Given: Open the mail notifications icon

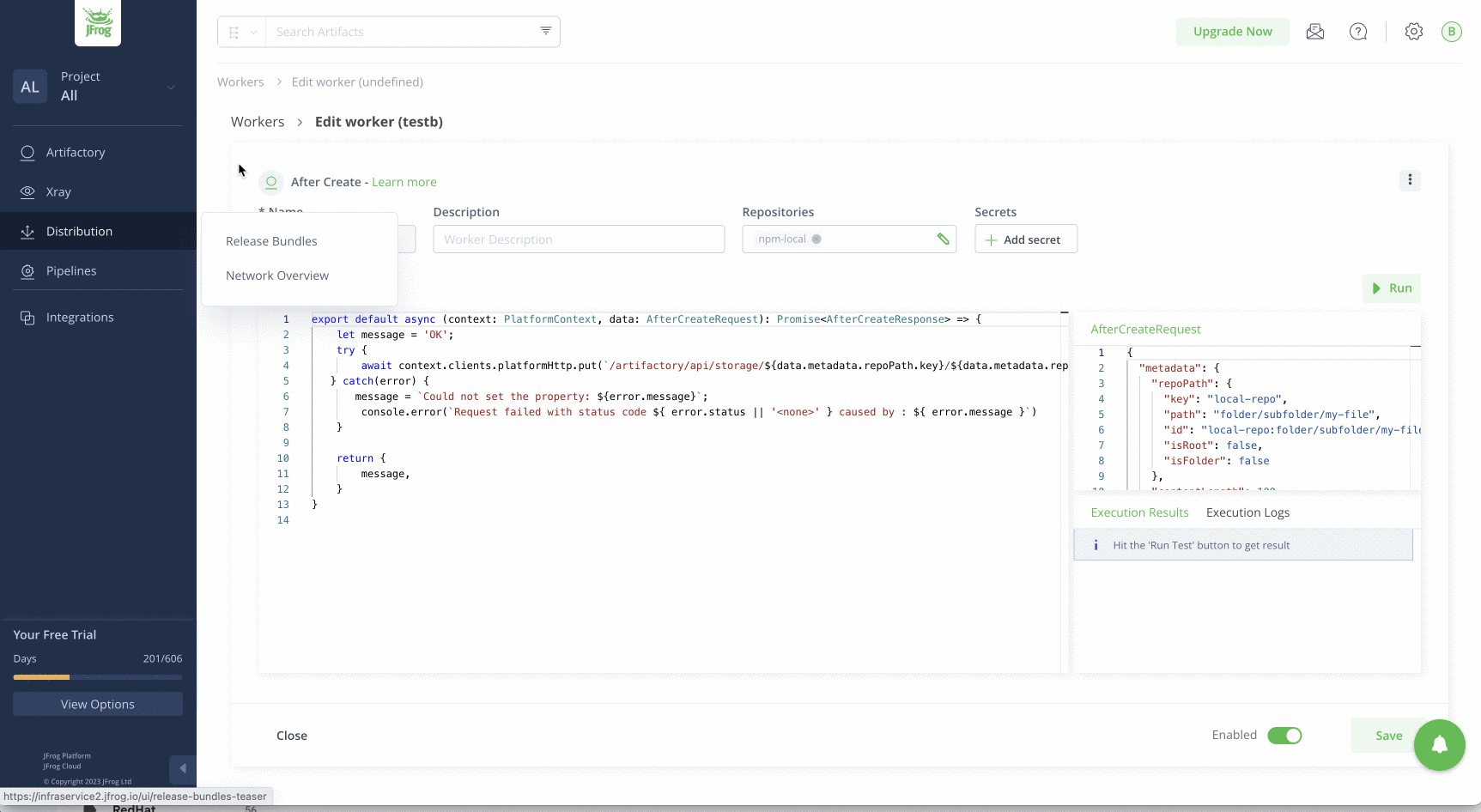Looking at the screenshot, I should [x=1314, y=32].
